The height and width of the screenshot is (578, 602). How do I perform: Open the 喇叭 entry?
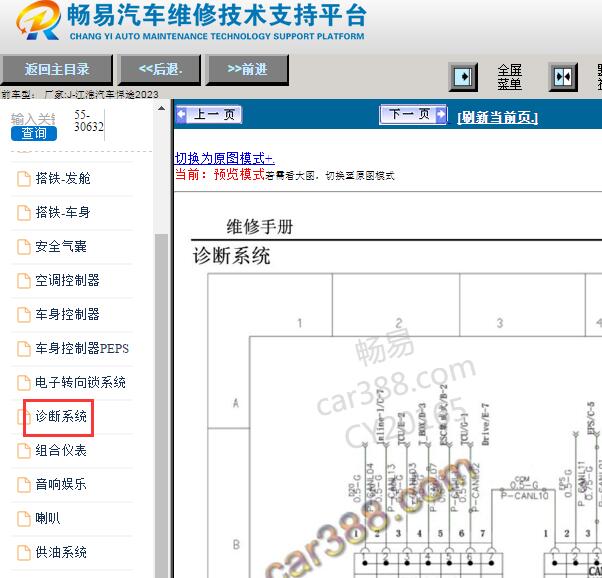tap(48, 518)
